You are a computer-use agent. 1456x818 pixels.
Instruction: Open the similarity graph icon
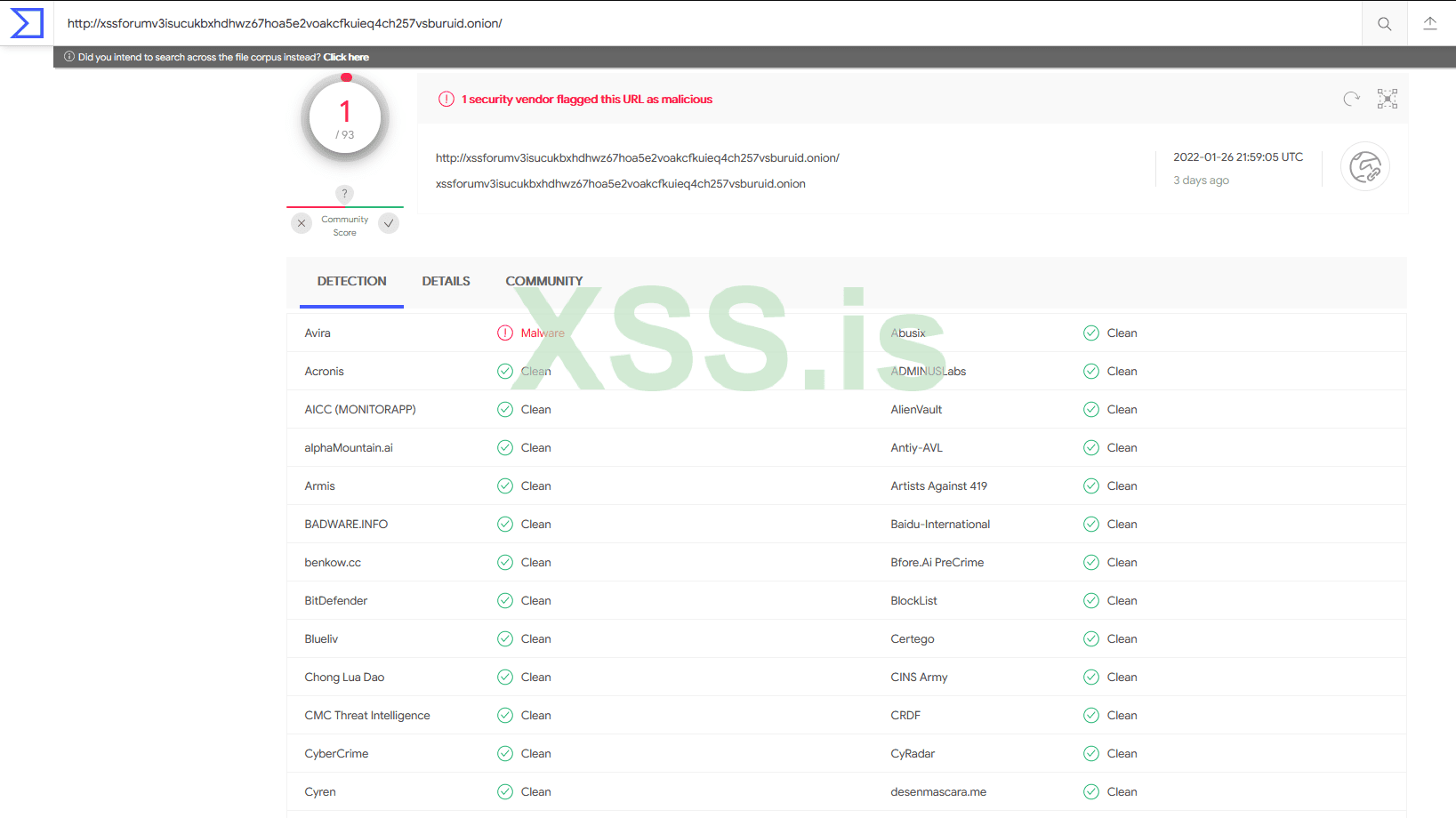1388,99
